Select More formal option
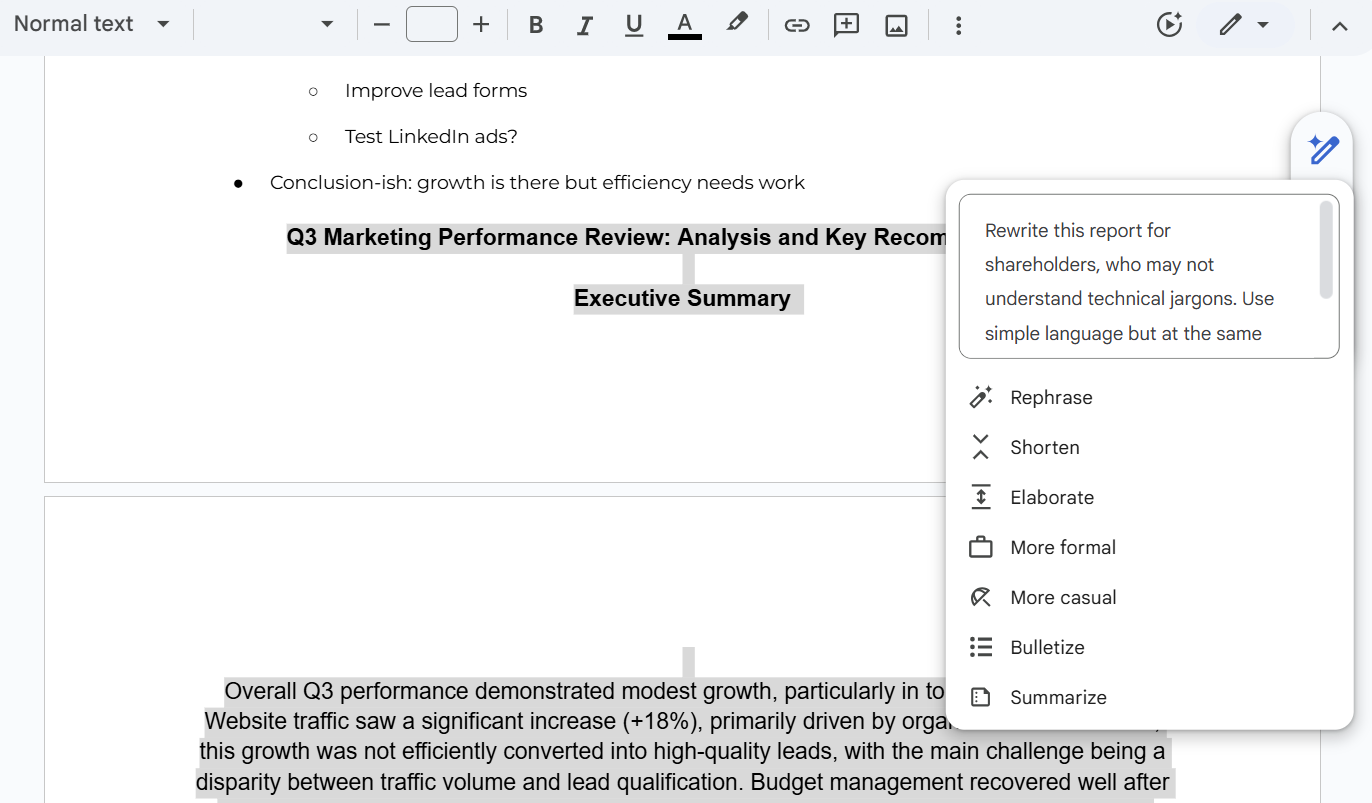Screen dimensions: 1372x803 (x=1148, y=548)
